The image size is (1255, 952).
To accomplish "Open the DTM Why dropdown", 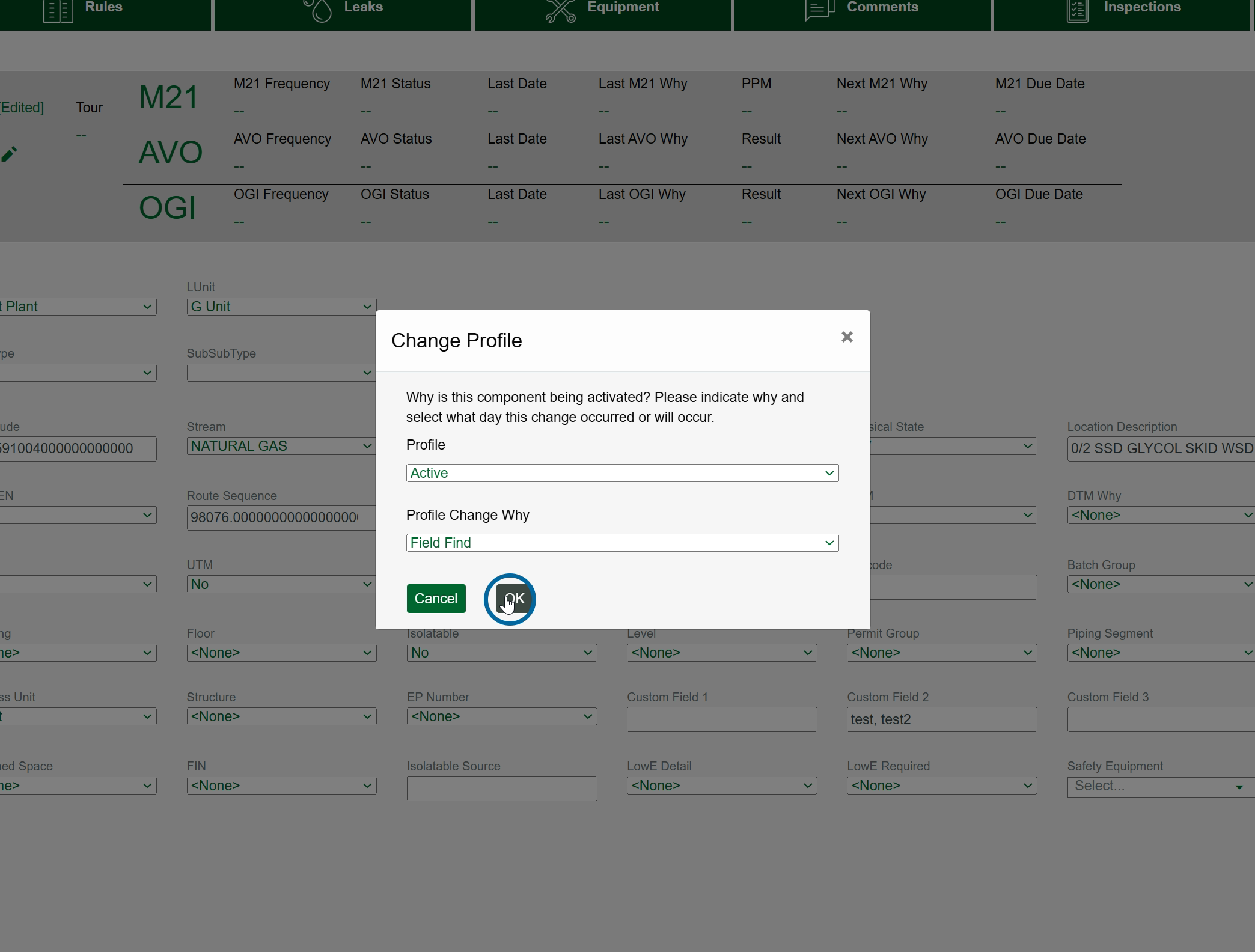I will point(1161,515).
